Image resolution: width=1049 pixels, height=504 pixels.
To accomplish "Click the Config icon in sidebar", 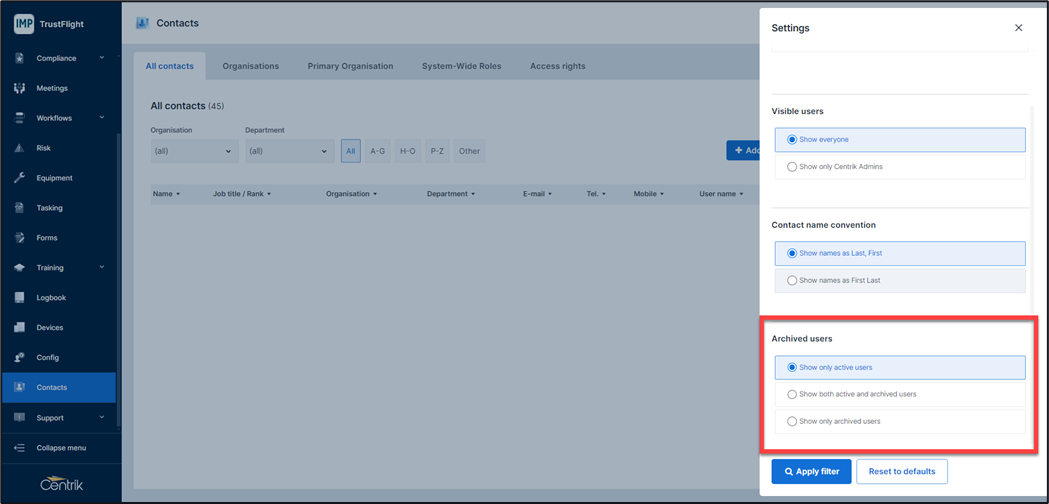I will (19, 358).
